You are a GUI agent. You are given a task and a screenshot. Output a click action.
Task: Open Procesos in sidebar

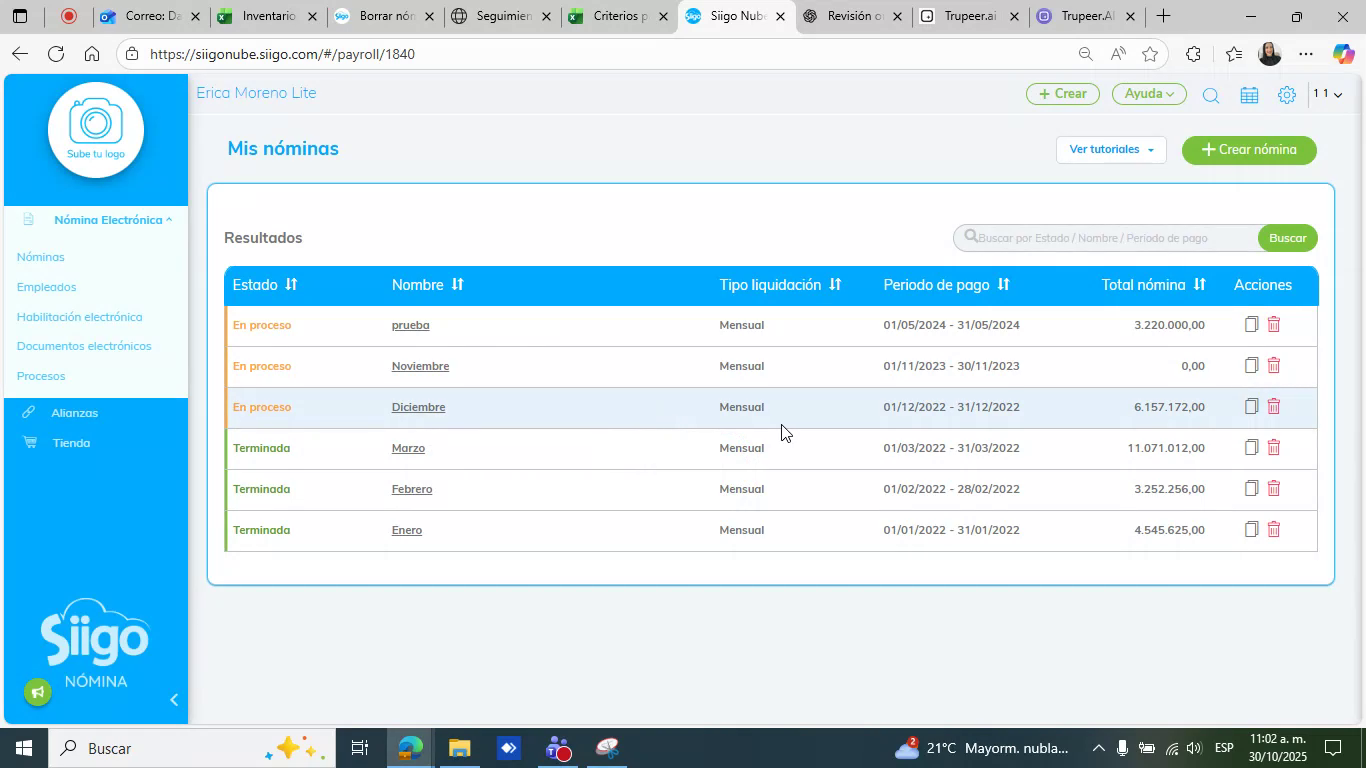[41, 376]
